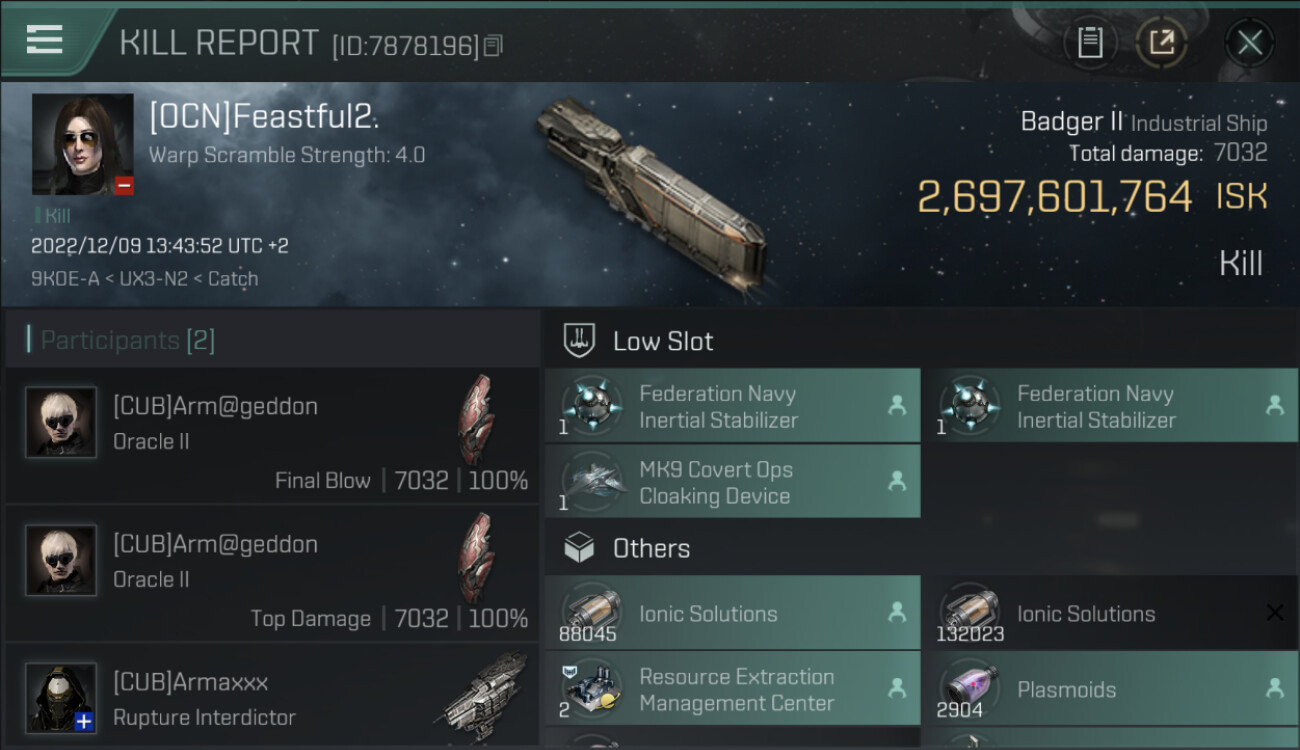Click the Low Slot section header
Screen dimensions: 1300x750
click(662, 341)
